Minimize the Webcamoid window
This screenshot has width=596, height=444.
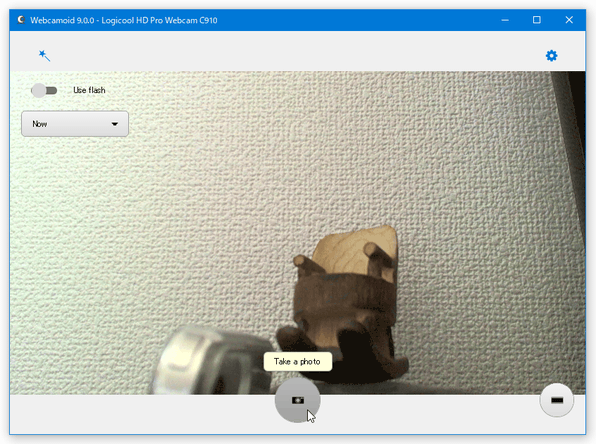(505, 20)
